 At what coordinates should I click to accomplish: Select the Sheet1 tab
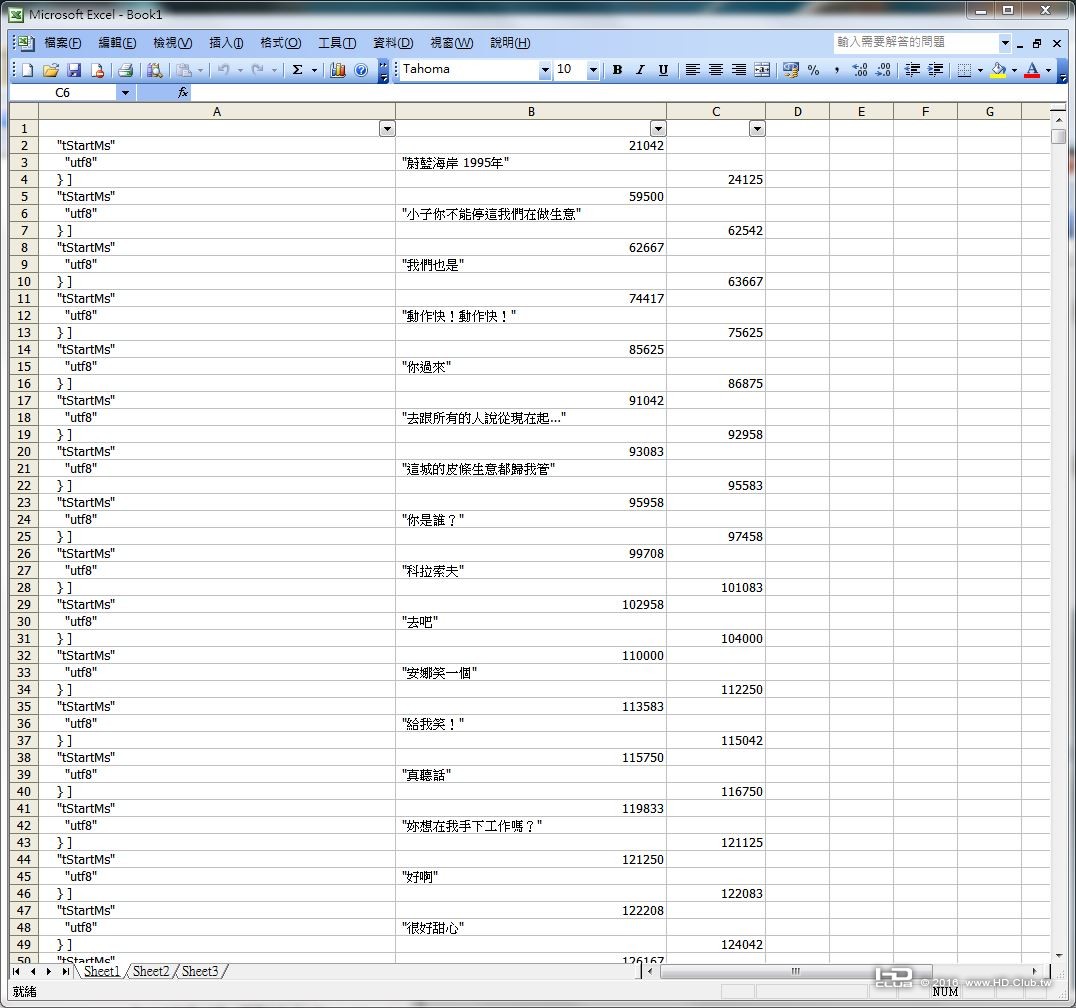pyautogui.click(x=102, y=971)
